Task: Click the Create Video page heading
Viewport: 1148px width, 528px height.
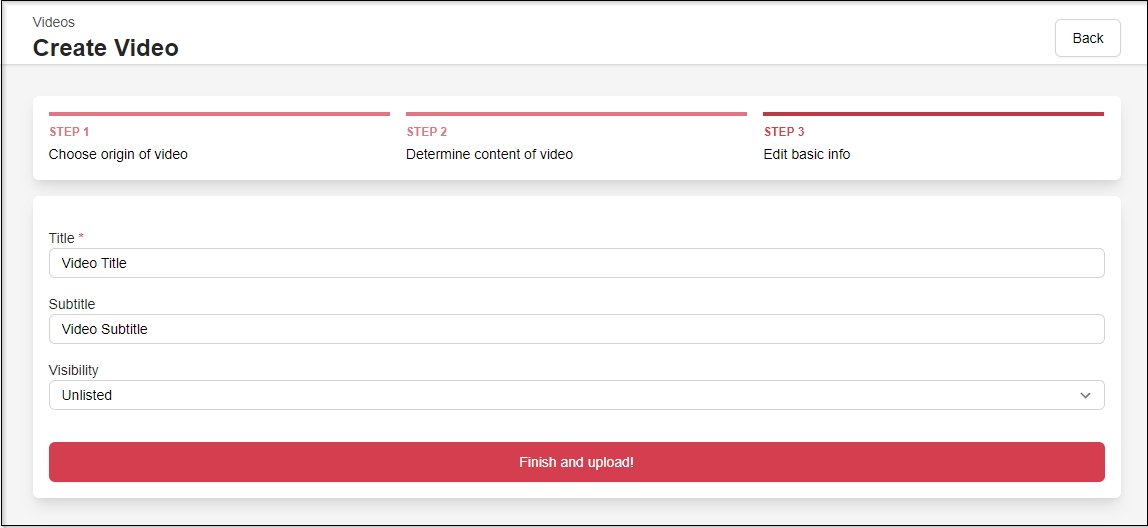Action: click(106, 47)
